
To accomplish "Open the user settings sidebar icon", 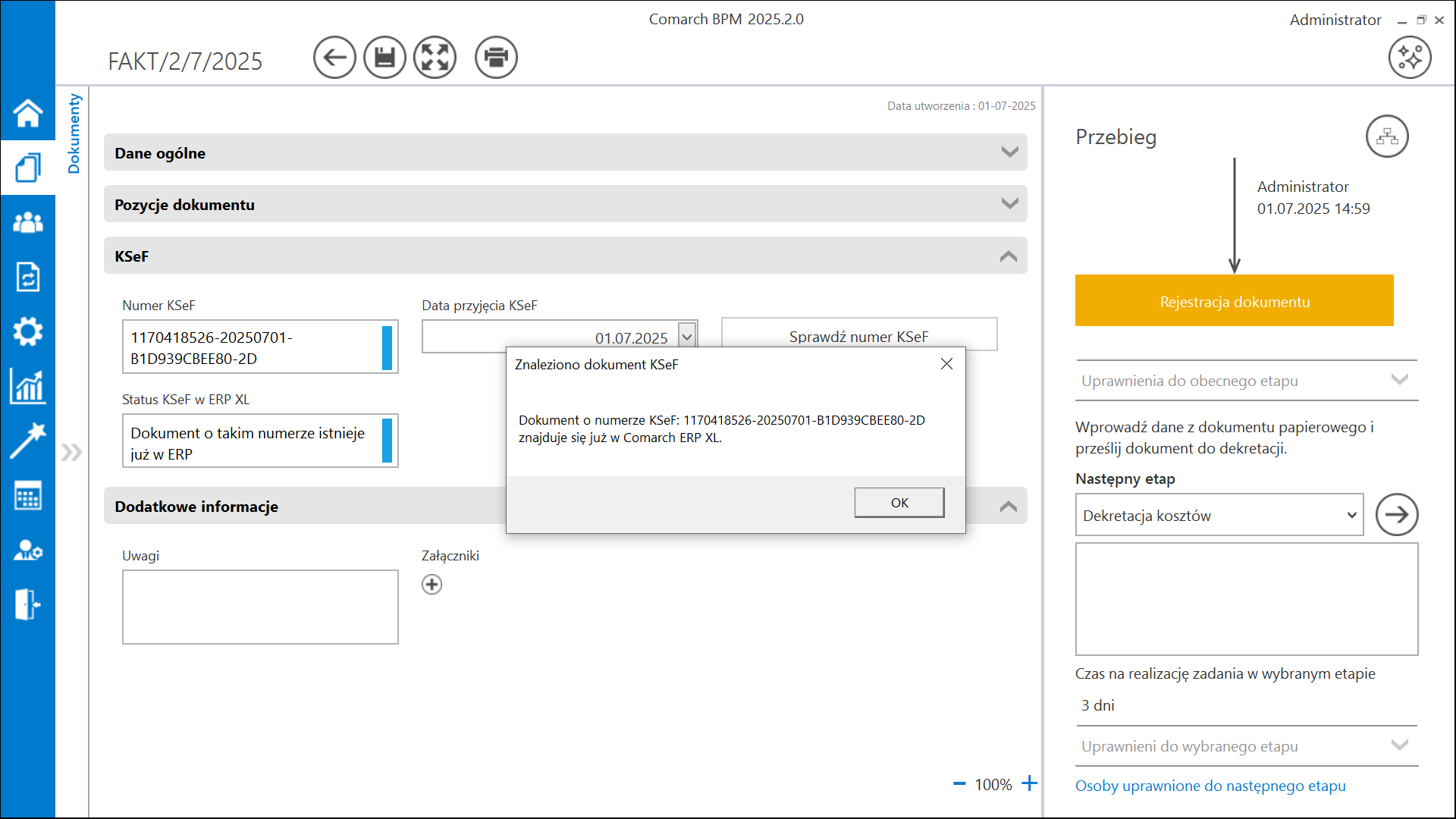I will coord(28,550).
